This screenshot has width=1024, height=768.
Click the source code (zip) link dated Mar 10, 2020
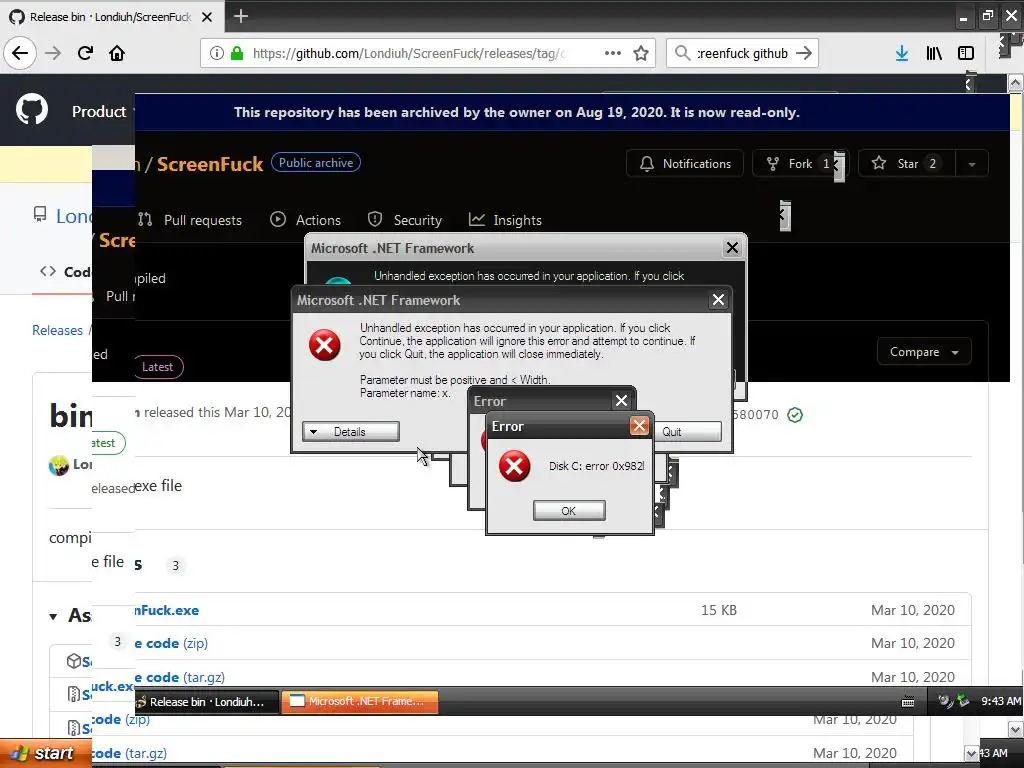(171, 643)
